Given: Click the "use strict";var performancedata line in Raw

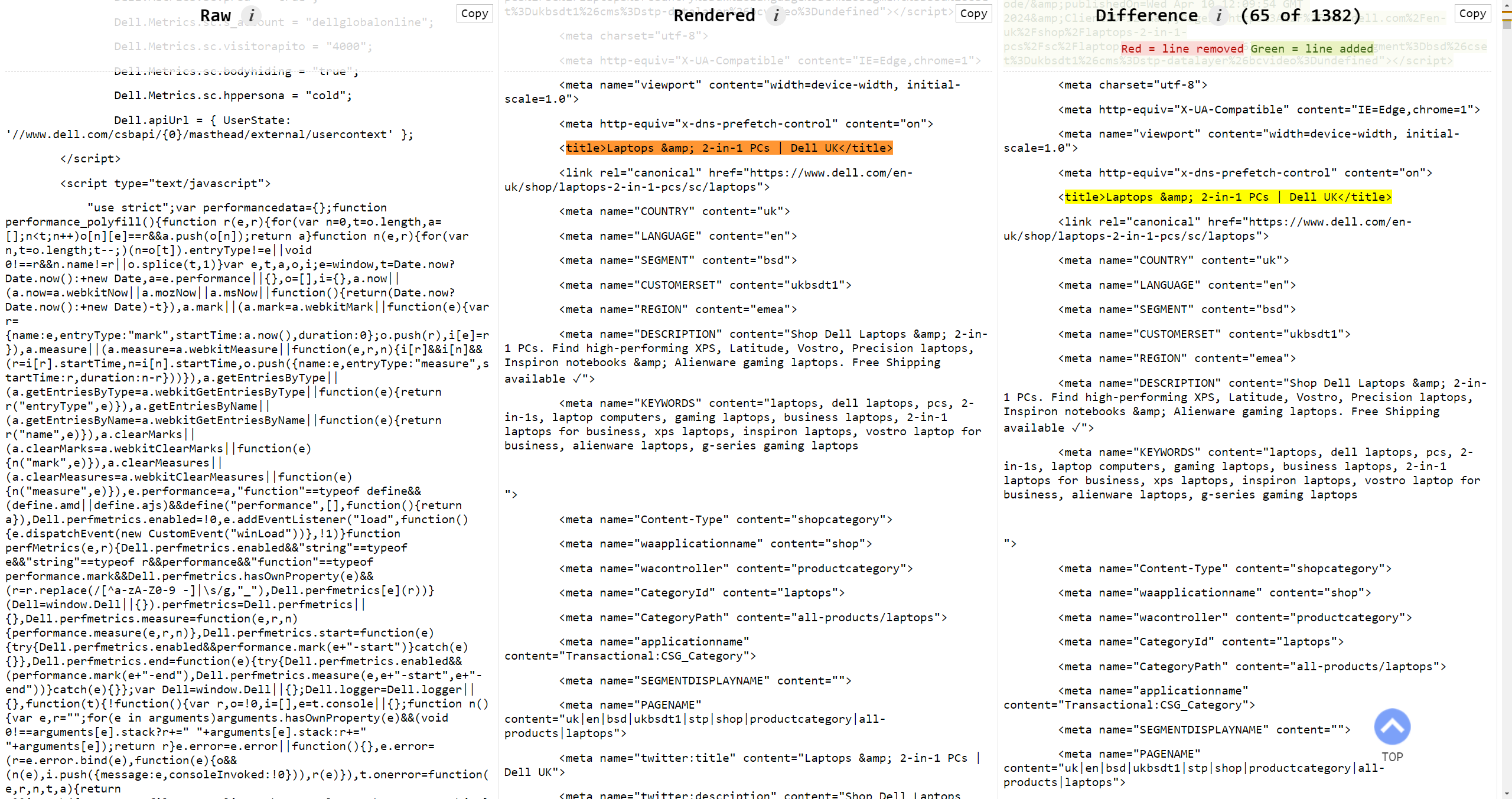Looking at the screenshot, I should [237, 207].
